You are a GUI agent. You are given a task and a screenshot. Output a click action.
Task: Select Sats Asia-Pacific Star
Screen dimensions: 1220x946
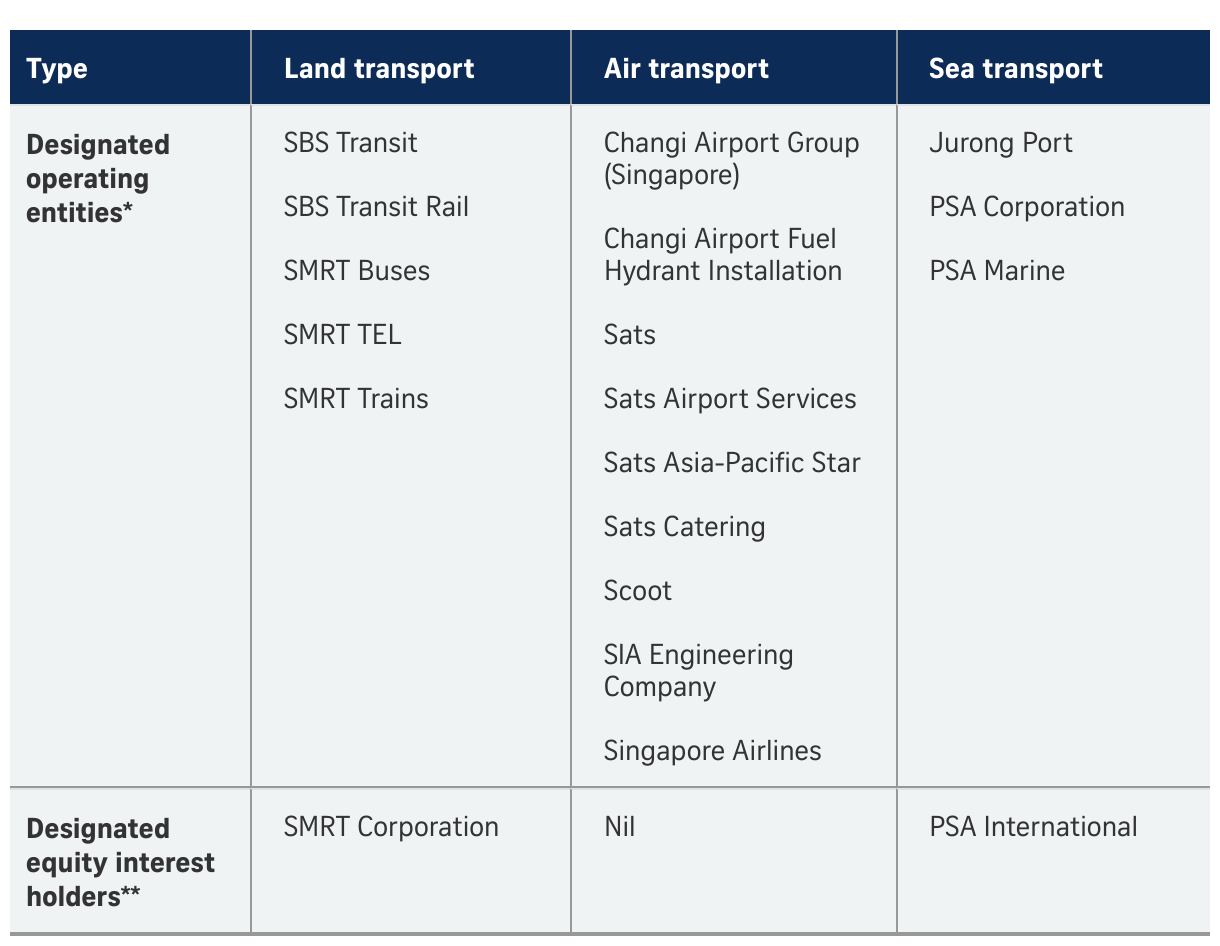[732, 463]
